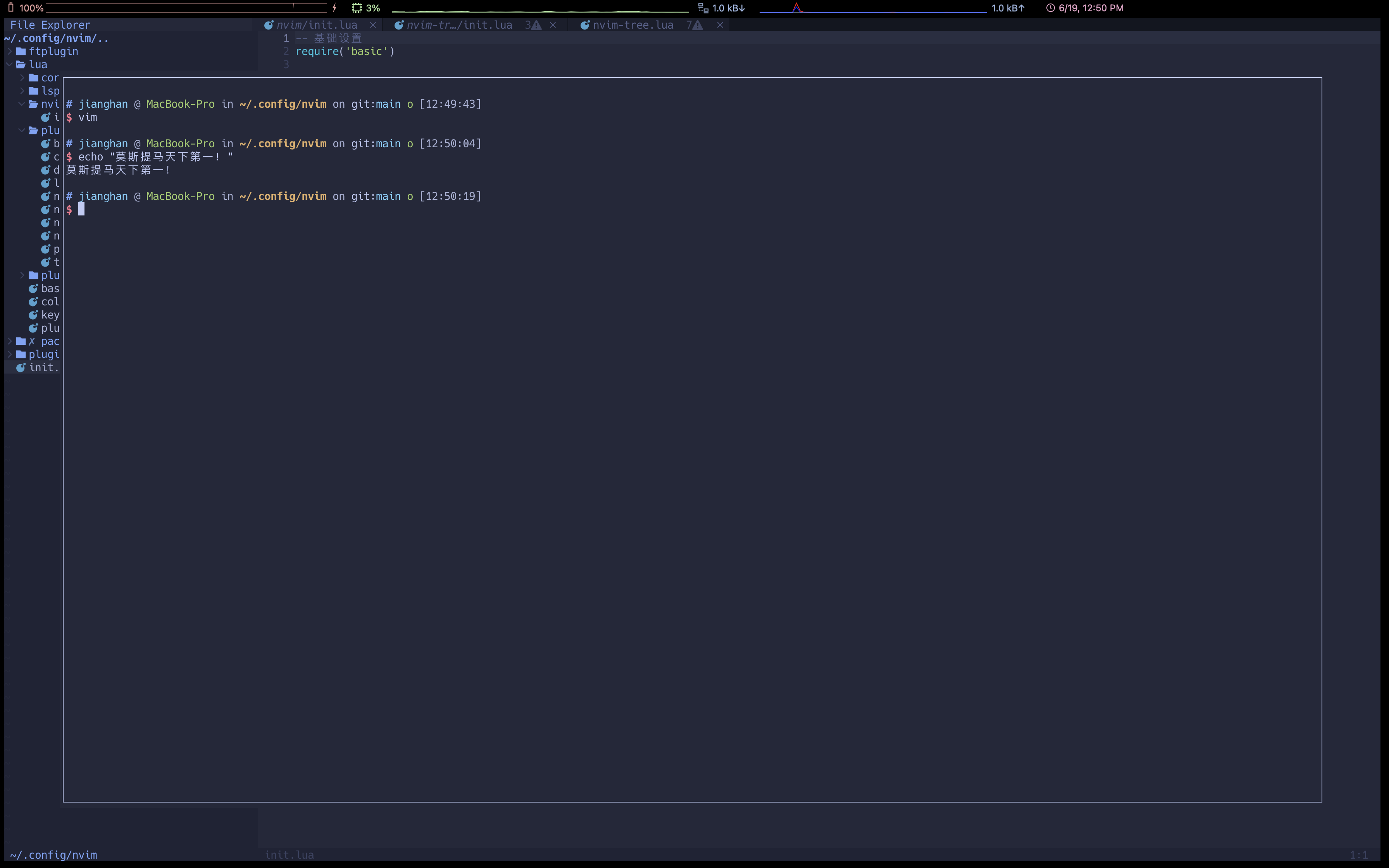Click the warning badge on nvim-tr…/init.lua tab
Viewport: 1389px width, 868px height.
pos(534,25)
